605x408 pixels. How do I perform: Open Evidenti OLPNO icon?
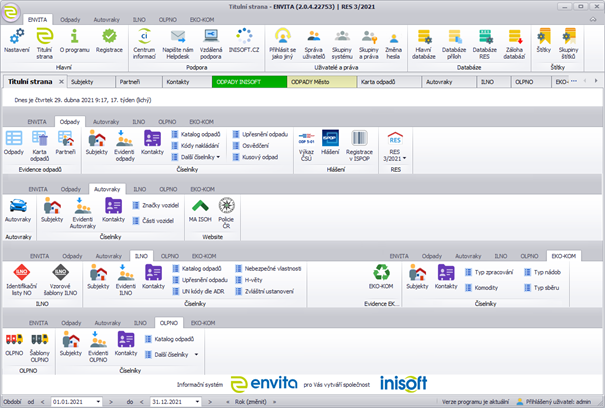point(98,347)
